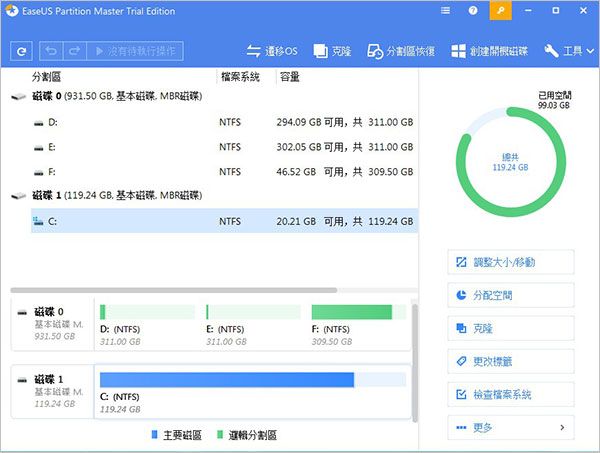
Task: Click the 檢查檔案系統 check file system button
Action: [511, 394]
